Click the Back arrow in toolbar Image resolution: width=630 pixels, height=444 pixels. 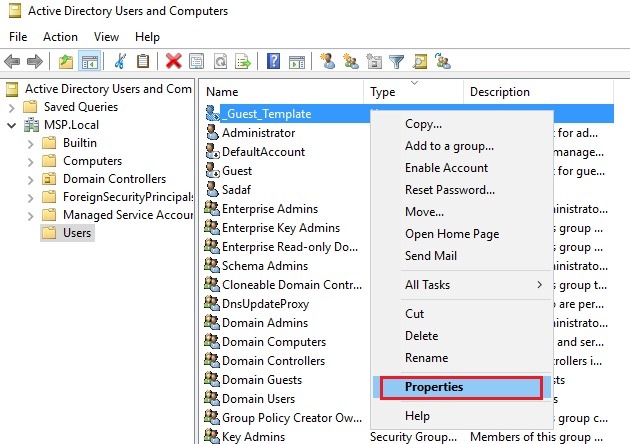pos(12,62)
